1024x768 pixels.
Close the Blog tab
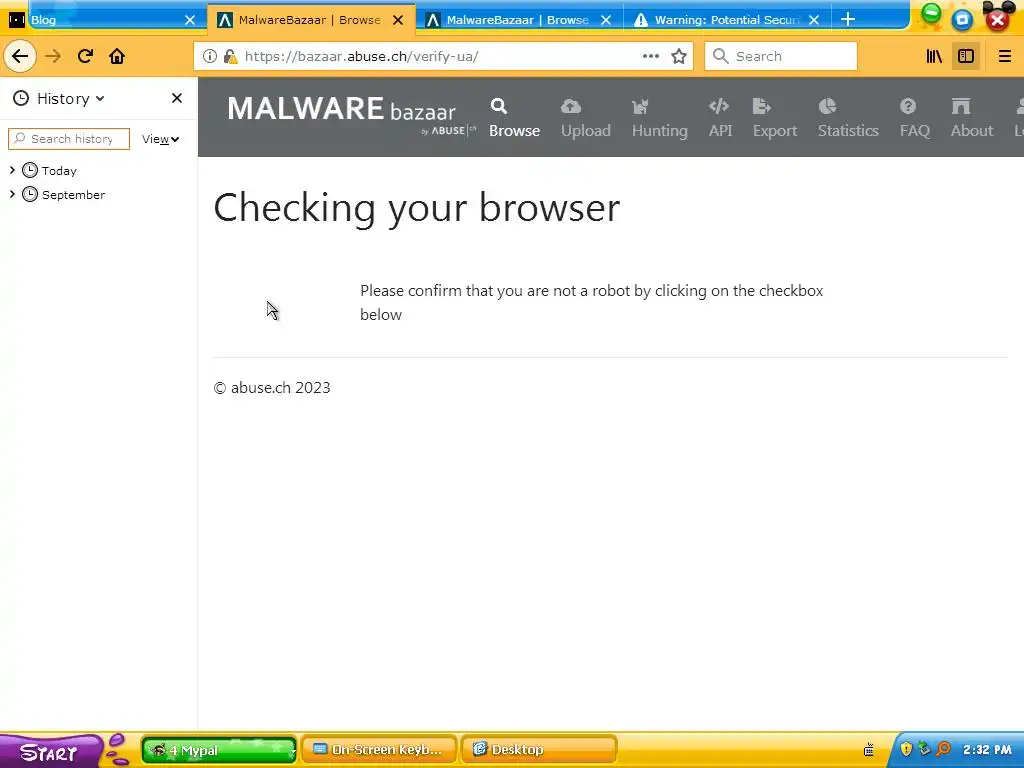(189, 20)
